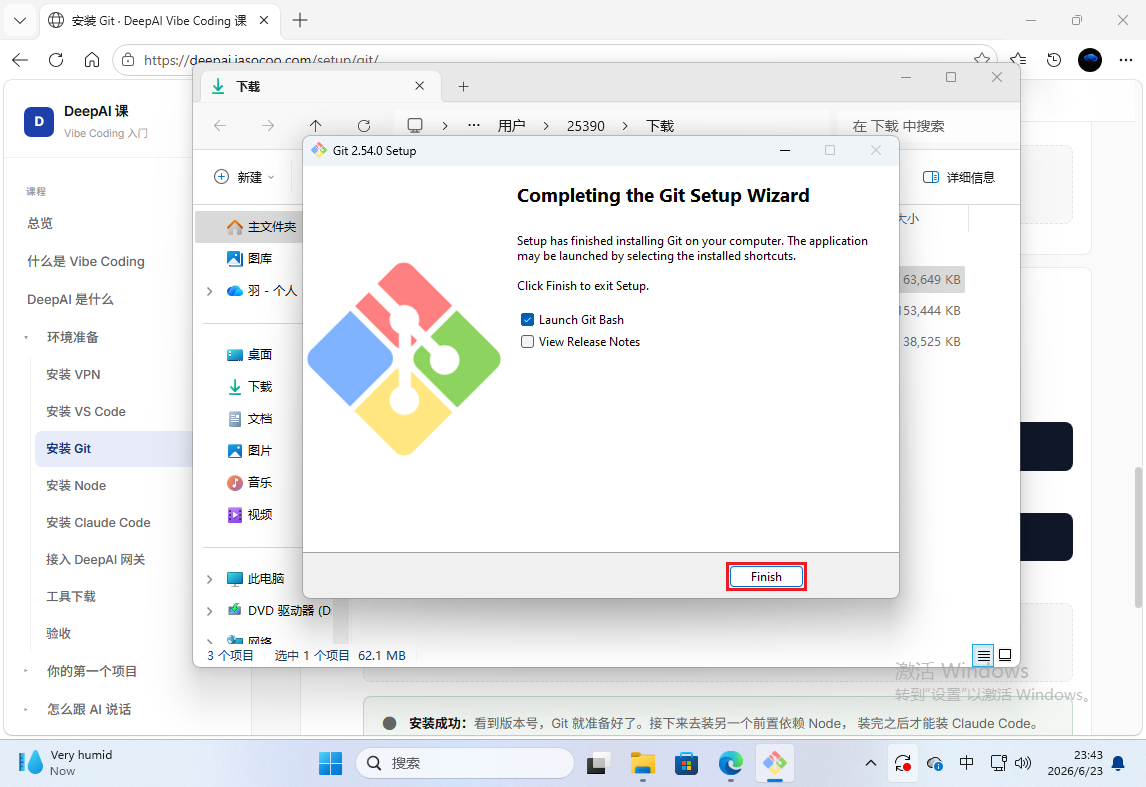Click File Explorer forward arrow
The height and width of the screenshot is (787, 1146).
pos(268,126)
